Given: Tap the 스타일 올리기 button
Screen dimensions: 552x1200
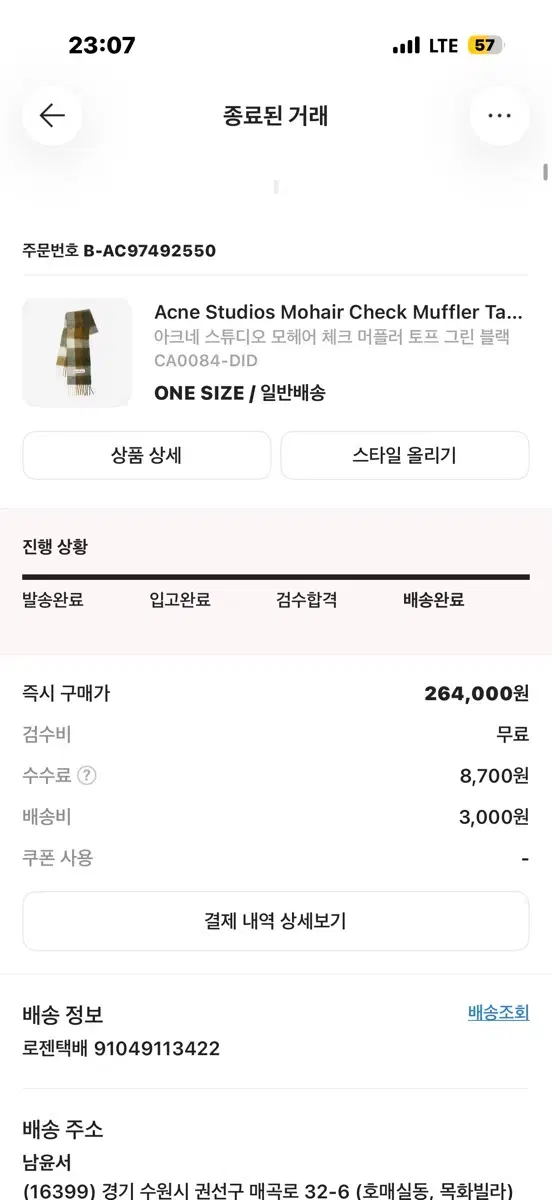Looking at the screenshot, I should pyautogui.click(x=405, y=455).
